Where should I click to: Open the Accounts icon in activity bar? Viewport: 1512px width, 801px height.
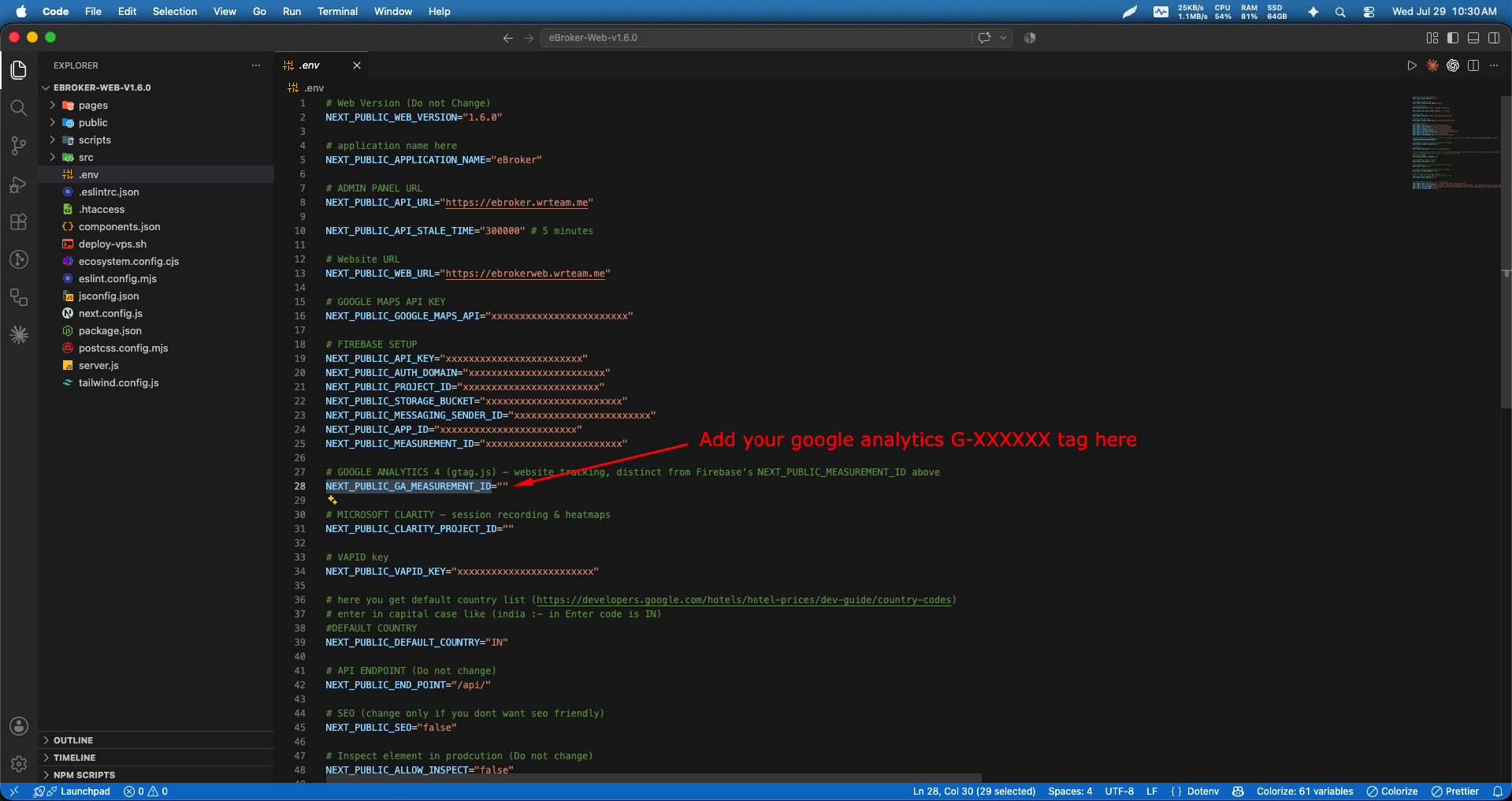(19, 726)
